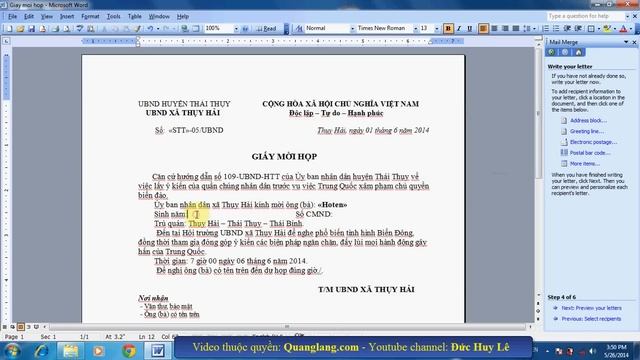Increase paragraph indent
This screenshot has width=640, height=360.
pyautogui.click(x=578, y=29)
